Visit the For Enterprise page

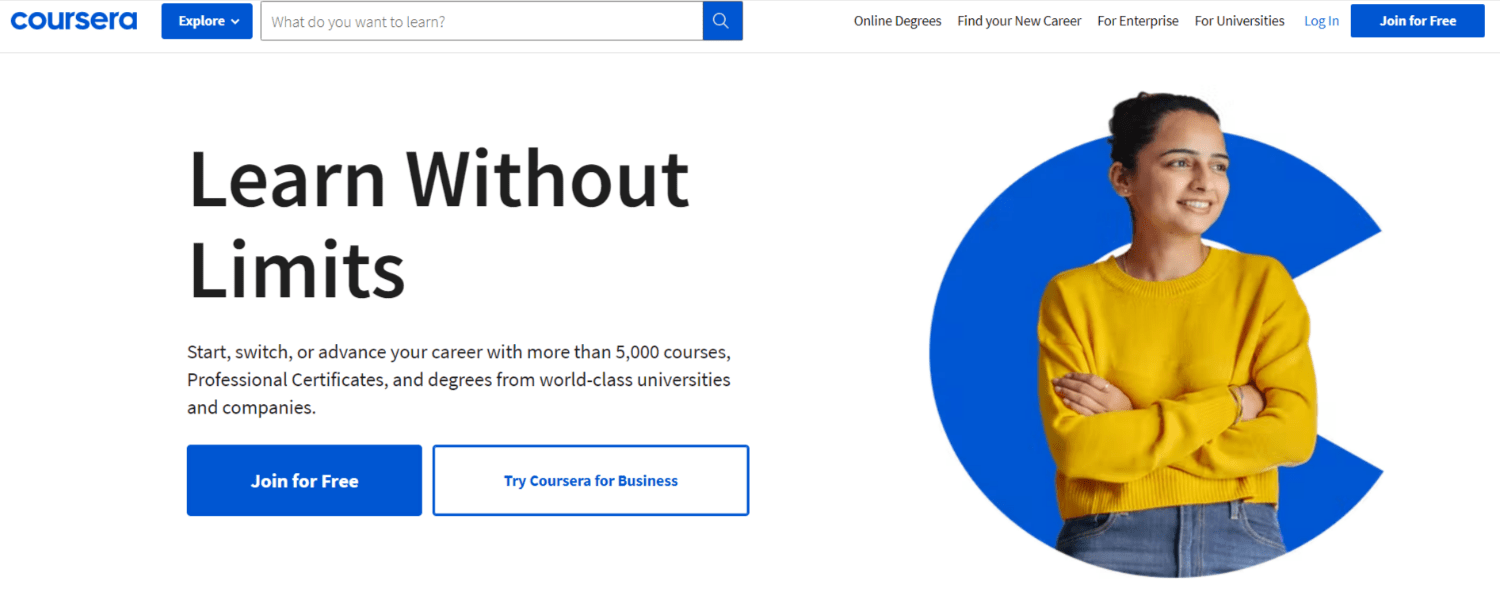pos(1138,20)
